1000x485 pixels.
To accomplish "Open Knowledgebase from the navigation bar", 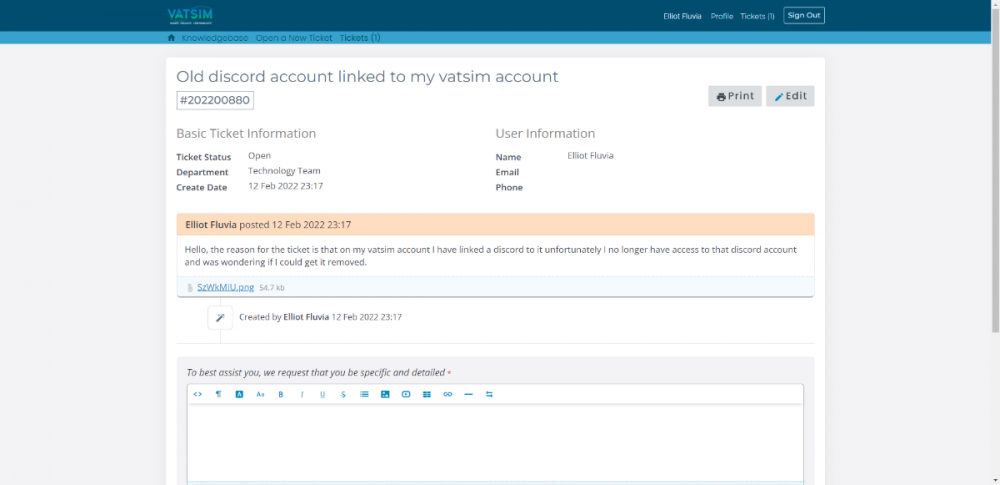I will tap(214, 38).
